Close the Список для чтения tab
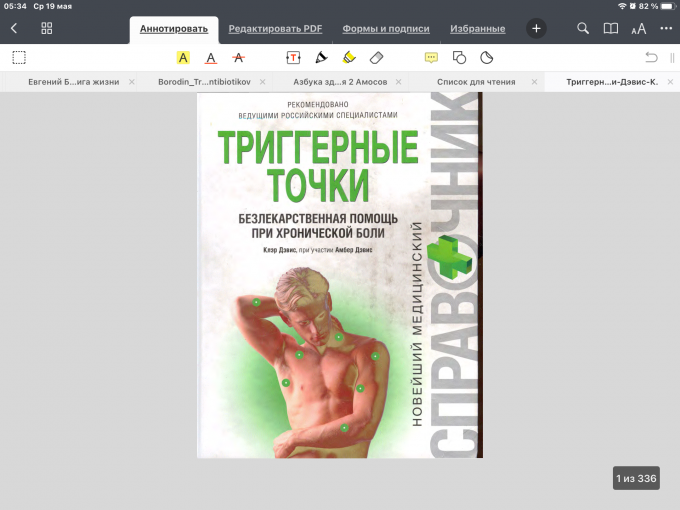Image resolution: width=680 pixels, height=510 pixels. (534, 82)
